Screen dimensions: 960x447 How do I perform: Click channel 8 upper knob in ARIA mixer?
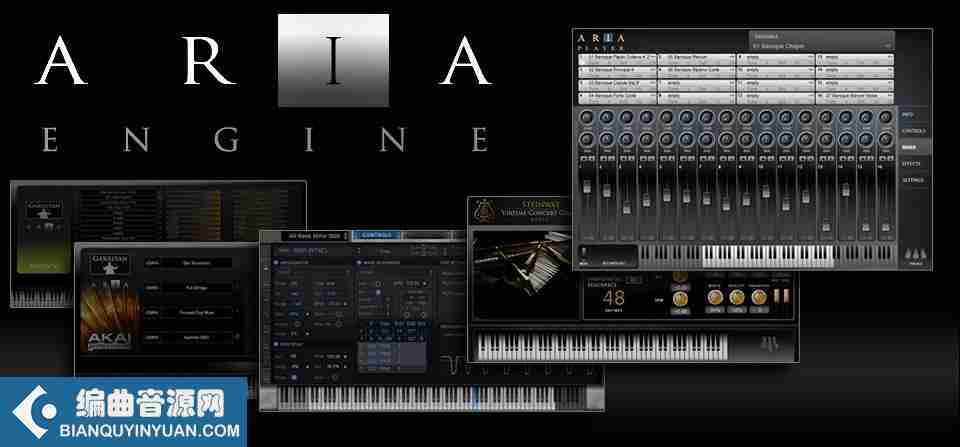[x=726, y=117]
